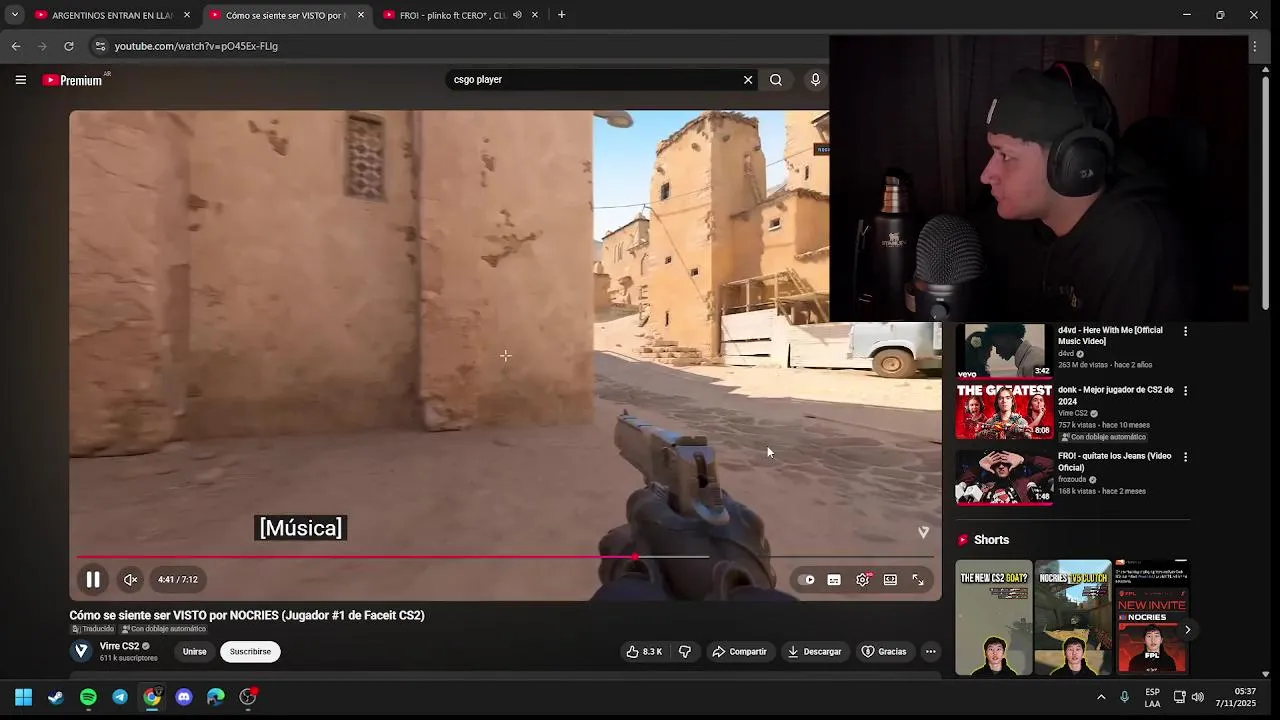Image resolution: width=1280 pixels, height=720 pixels.
Task: Open a new browser tab
Action: tap(561, 15)
